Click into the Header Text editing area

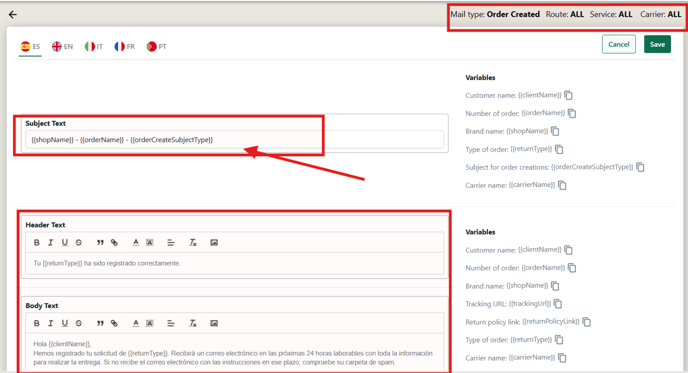point(234,263)
